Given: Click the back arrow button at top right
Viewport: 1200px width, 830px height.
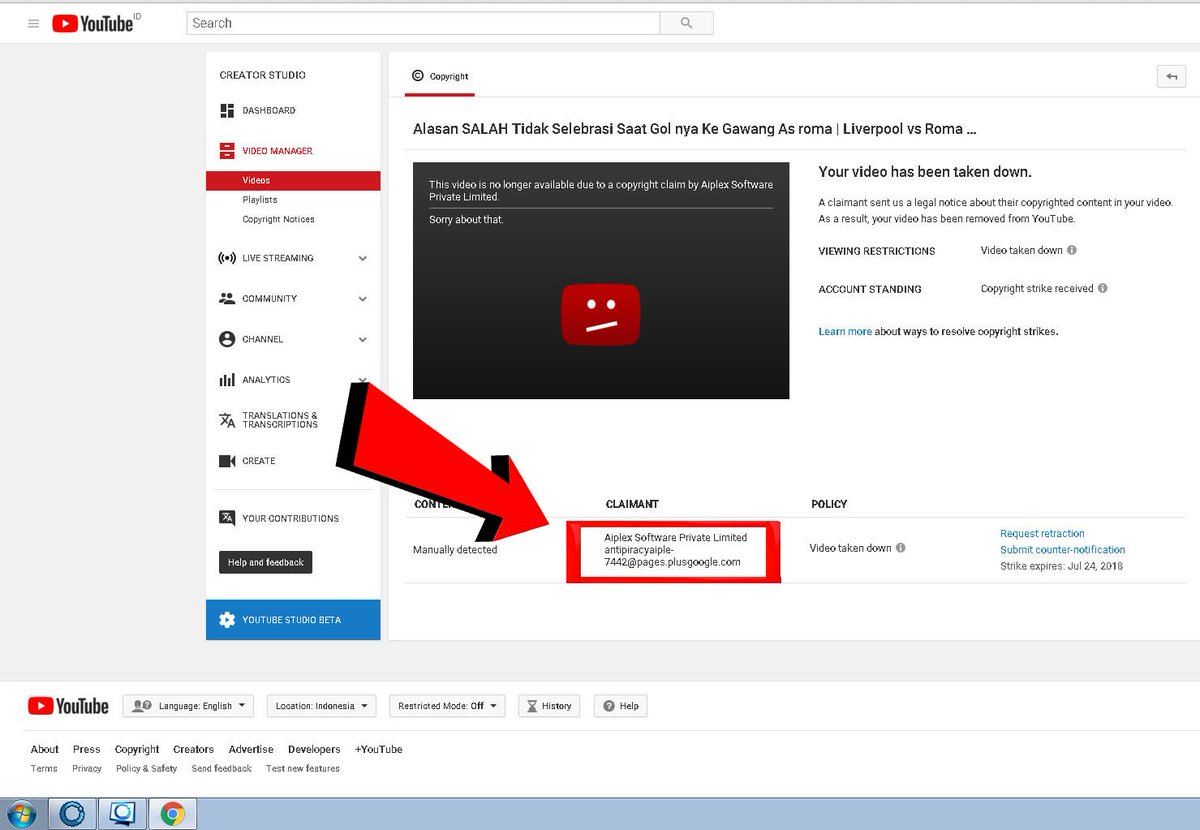Looking at the screenshot, I should click(x=1170, y=76).
